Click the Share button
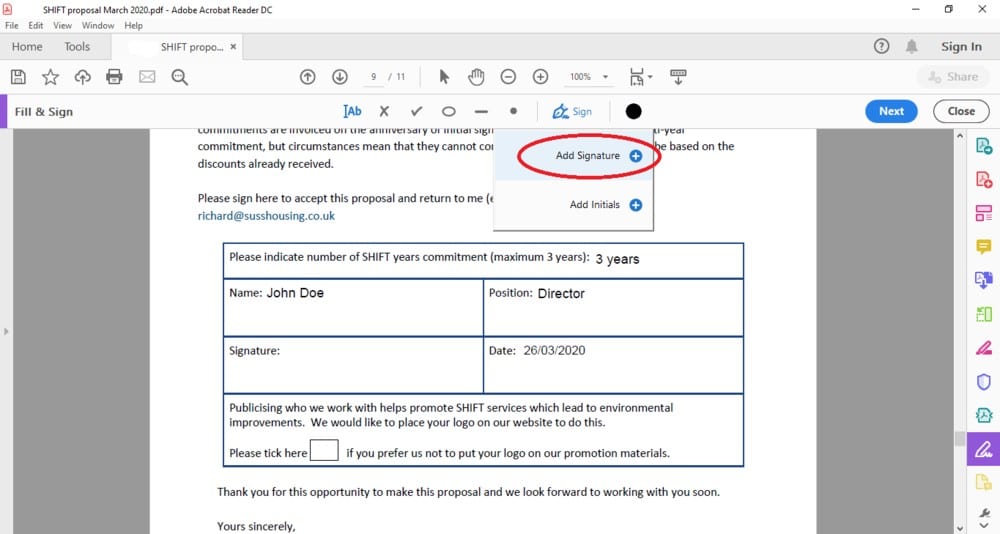The width and height of the screenshot is (1000, 534). [x=954, y=77]
